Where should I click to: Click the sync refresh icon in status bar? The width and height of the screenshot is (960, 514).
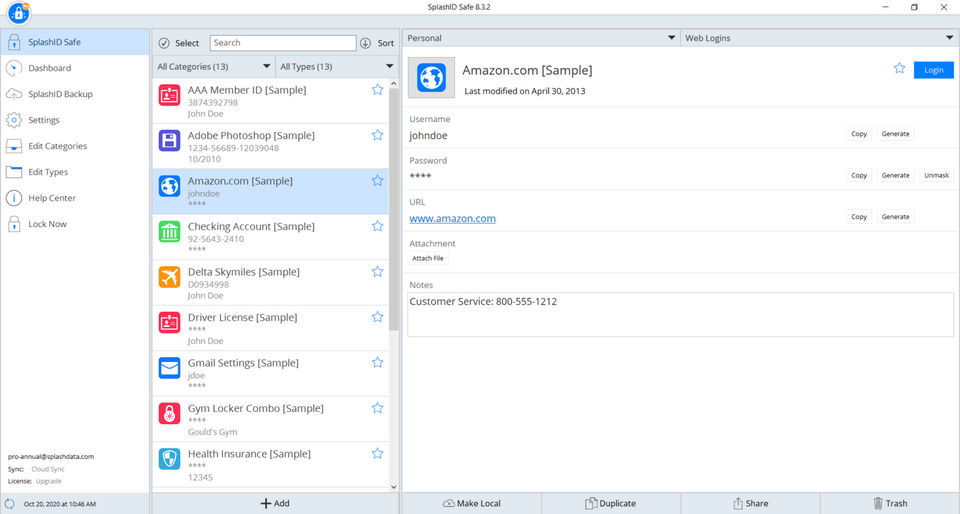tap(10, 504)
